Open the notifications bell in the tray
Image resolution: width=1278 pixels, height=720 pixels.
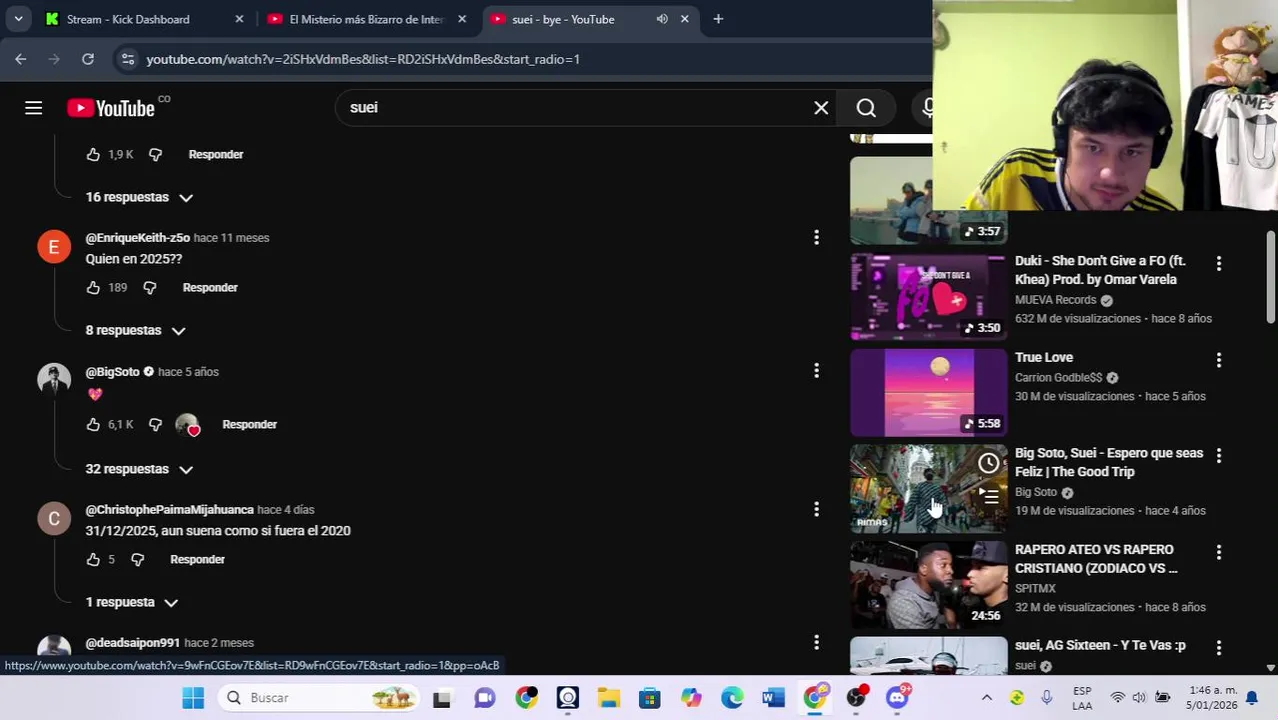pyautogui.click(x=1251, y=698)
